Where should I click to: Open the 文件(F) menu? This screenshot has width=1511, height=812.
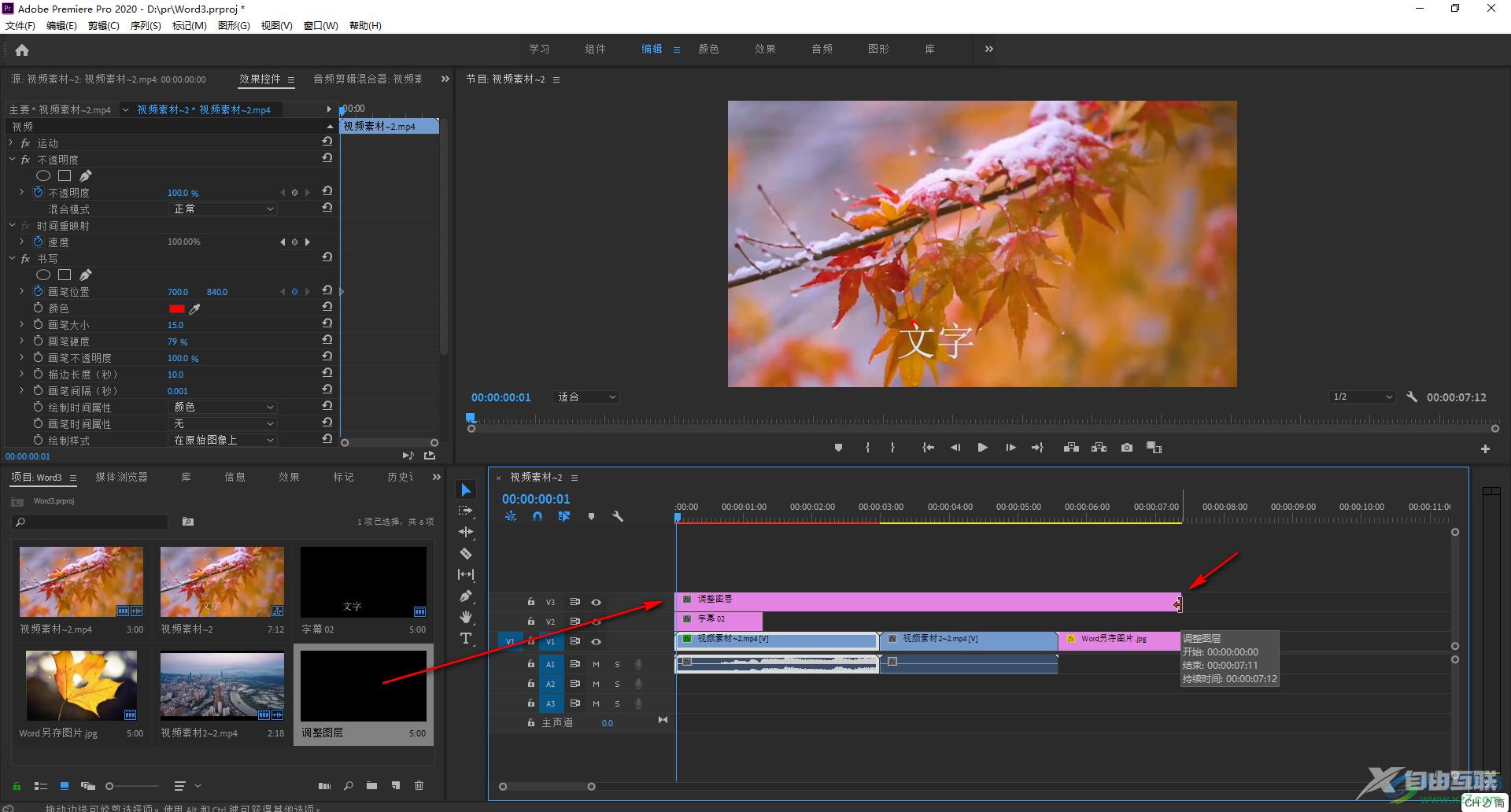pyautogui.click(x=20, y=26)
